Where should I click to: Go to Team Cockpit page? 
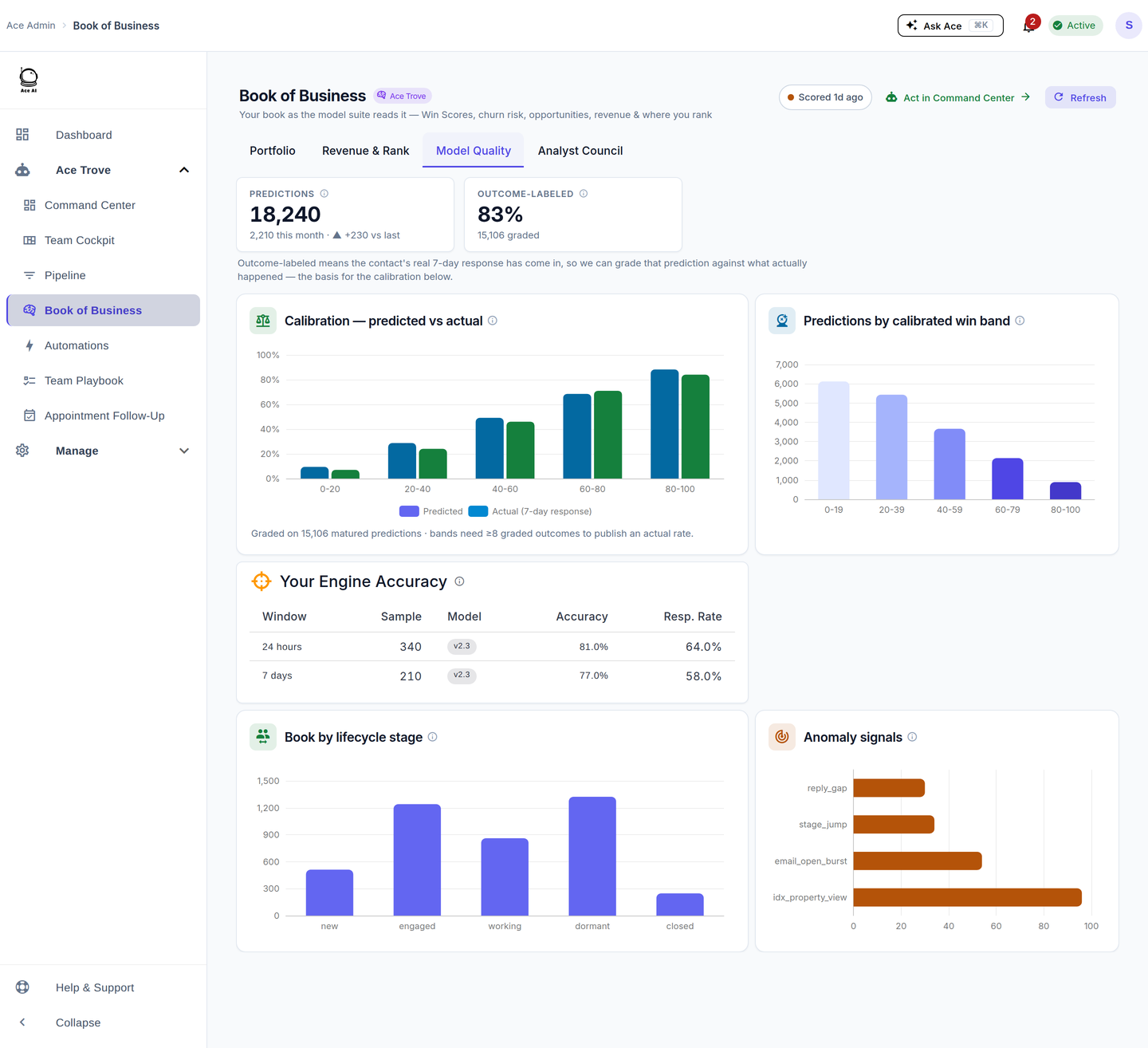pyautogui.click(x=103, y=240)
